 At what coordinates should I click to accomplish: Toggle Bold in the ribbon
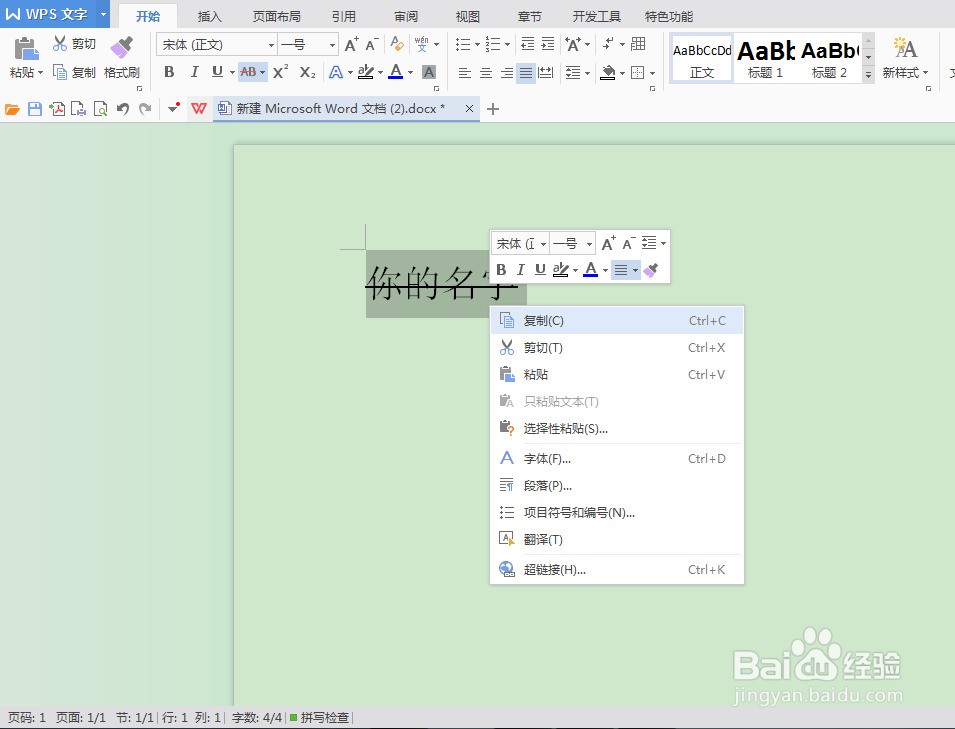169,72
